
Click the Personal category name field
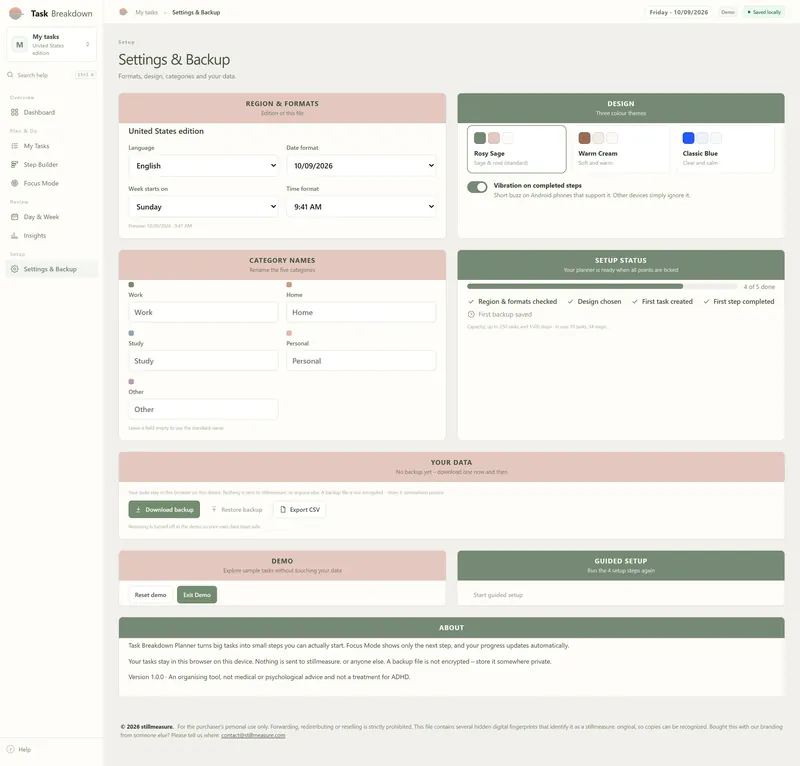[361, 361]
